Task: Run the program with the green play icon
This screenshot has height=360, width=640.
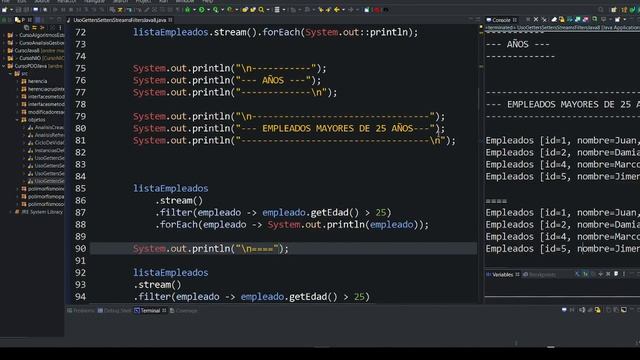Action: [201, 10]
